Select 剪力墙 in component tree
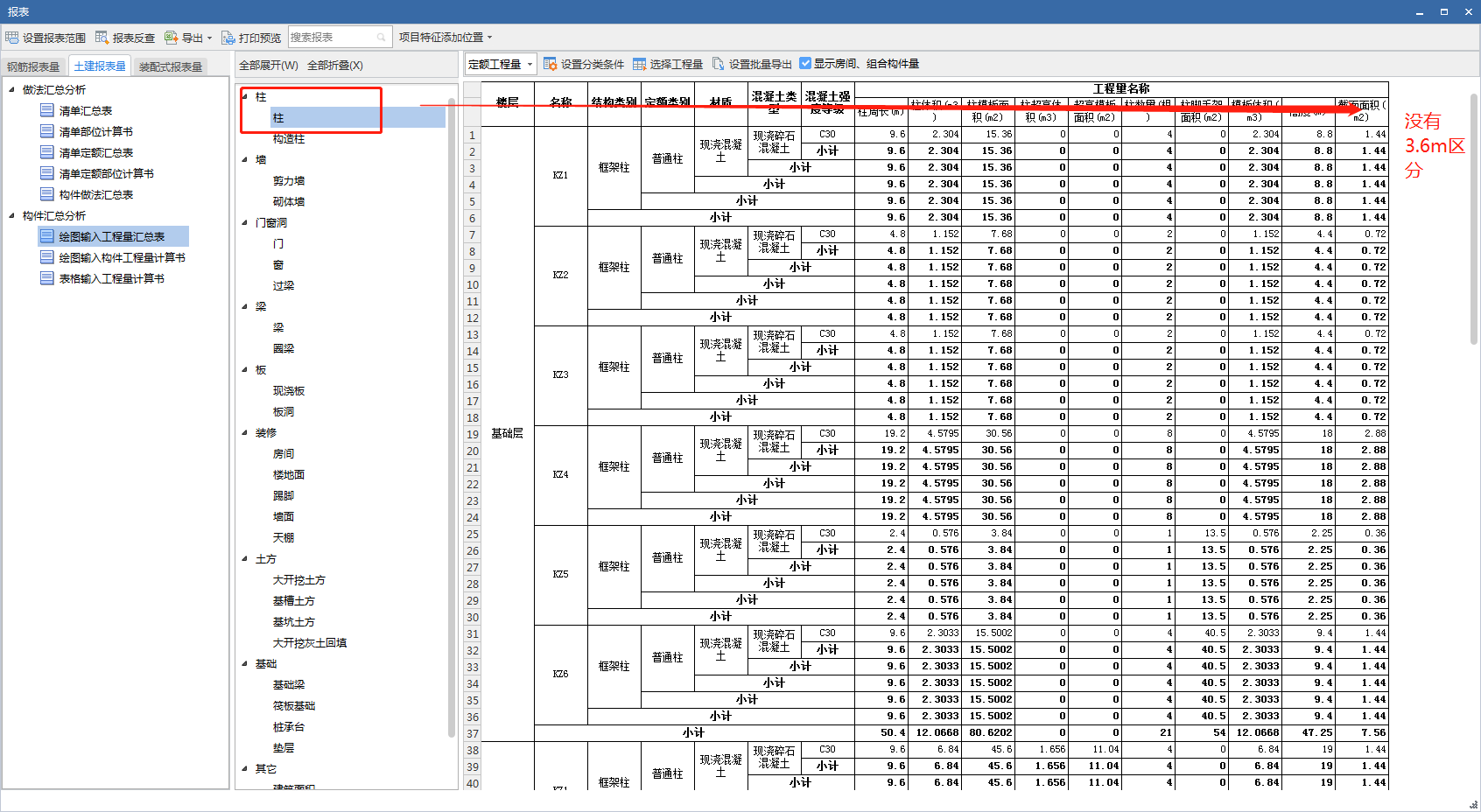Image resolution: width=1481 pixels, height=812 pixels. click(289, 181)
